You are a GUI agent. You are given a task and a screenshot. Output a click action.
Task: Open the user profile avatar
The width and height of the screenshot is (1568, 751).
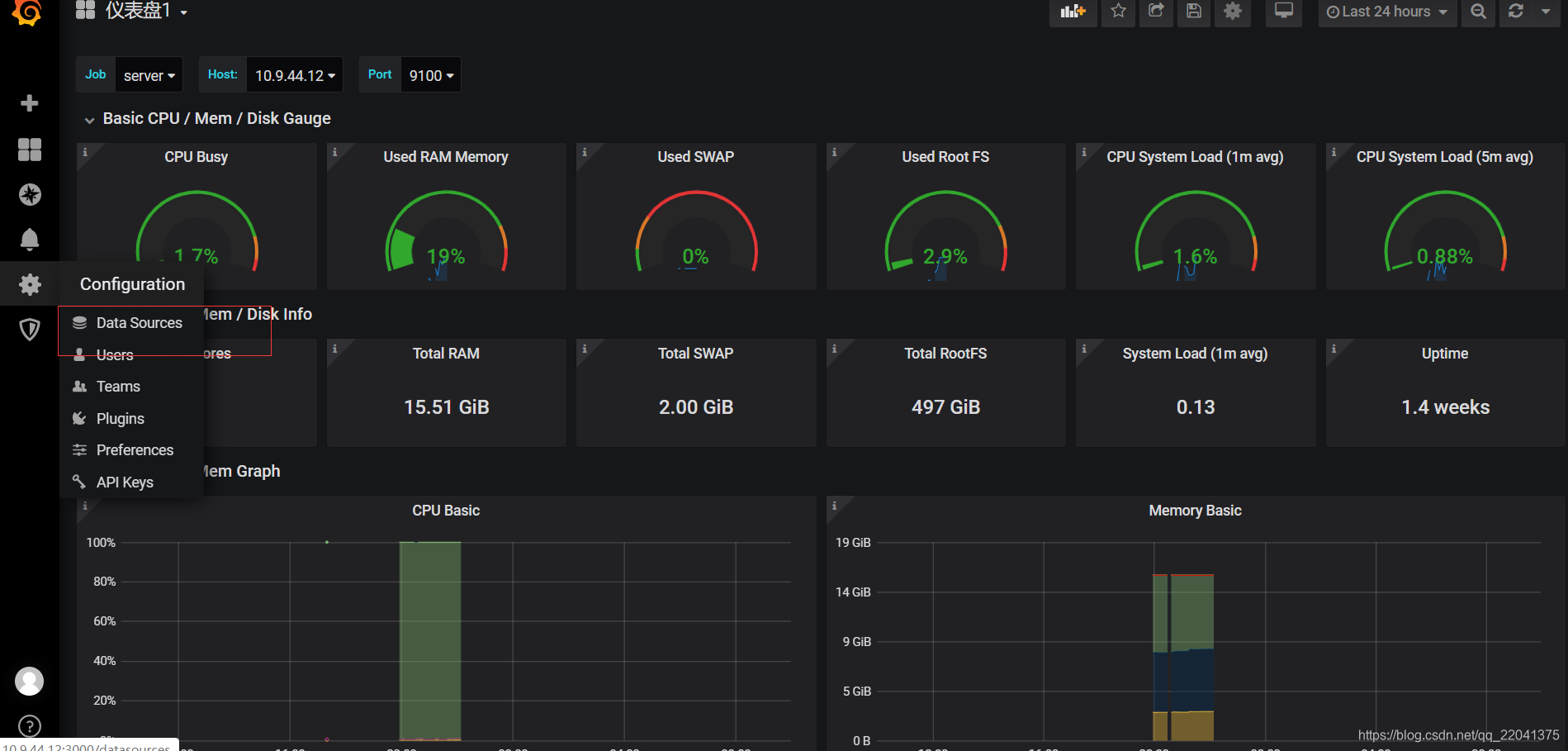[x=30, y=682]
